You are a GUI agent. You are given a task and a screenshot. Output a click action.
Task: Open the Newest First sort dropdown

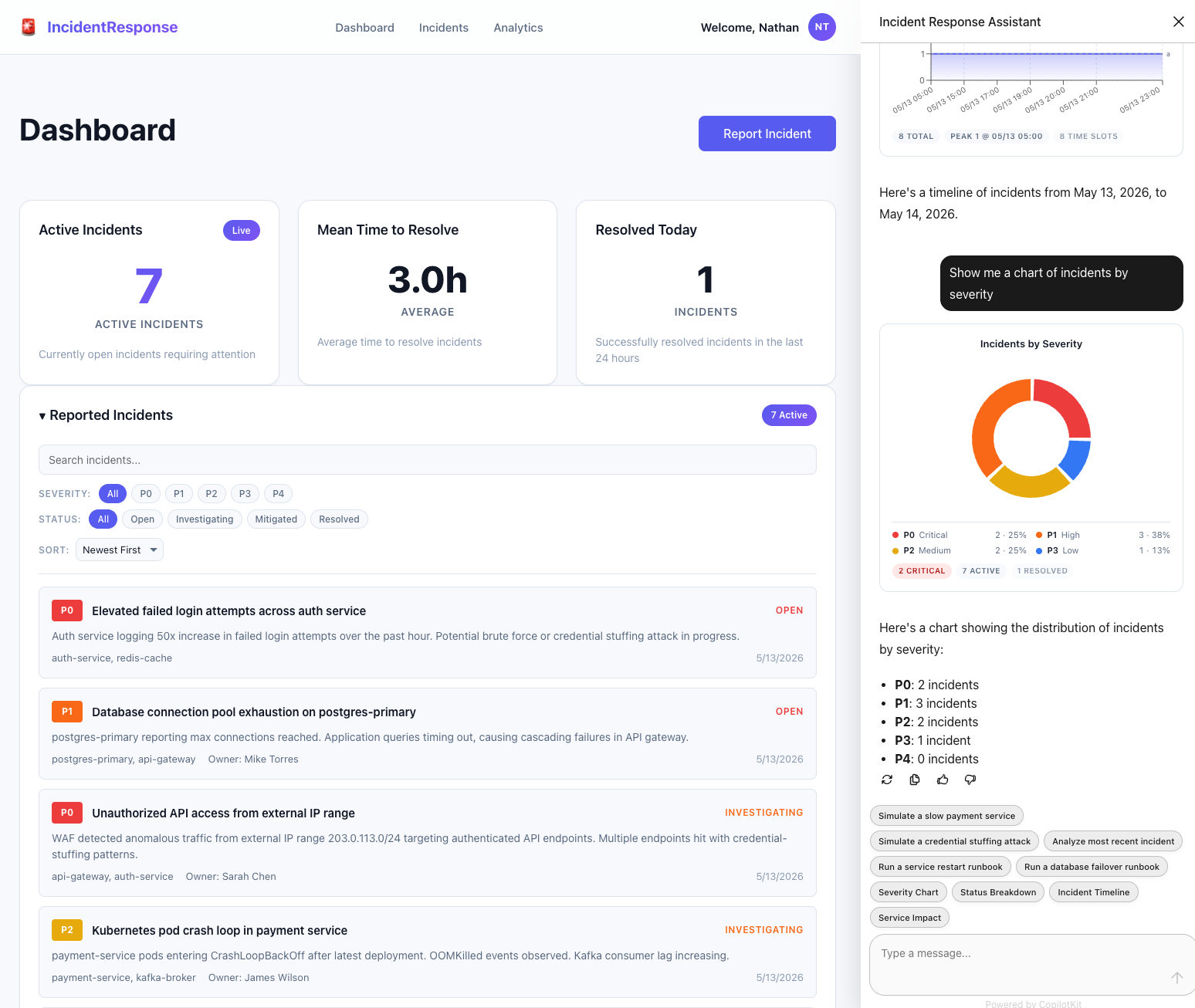click(120, 550)
